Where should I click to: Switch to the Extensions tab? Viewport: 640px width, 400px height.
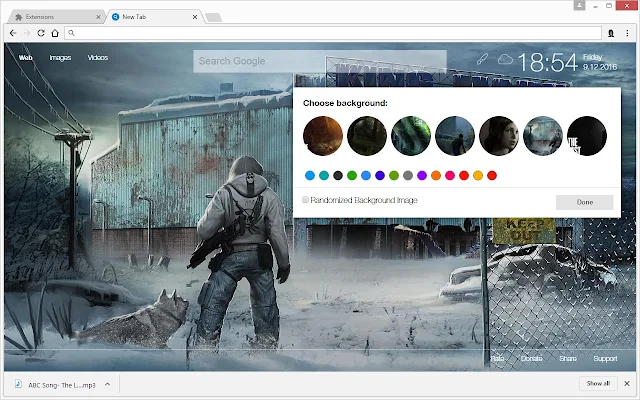click(55, 17)
